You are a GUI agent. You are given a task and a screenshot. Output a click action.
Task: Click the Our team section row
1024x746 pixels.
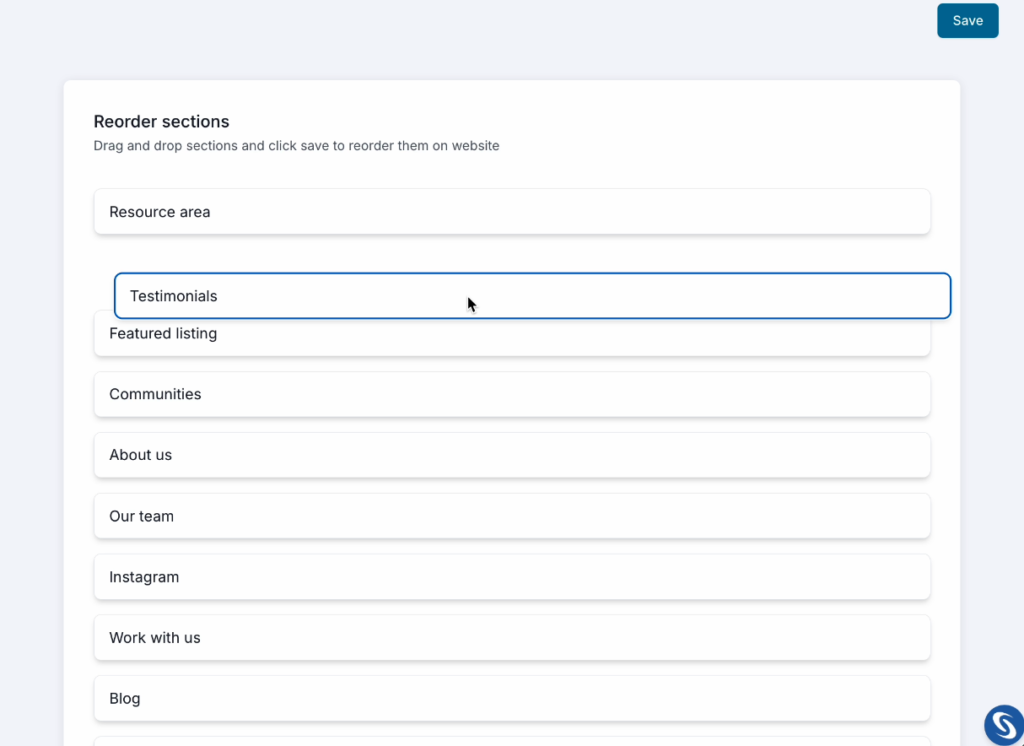tap(512, 516)
